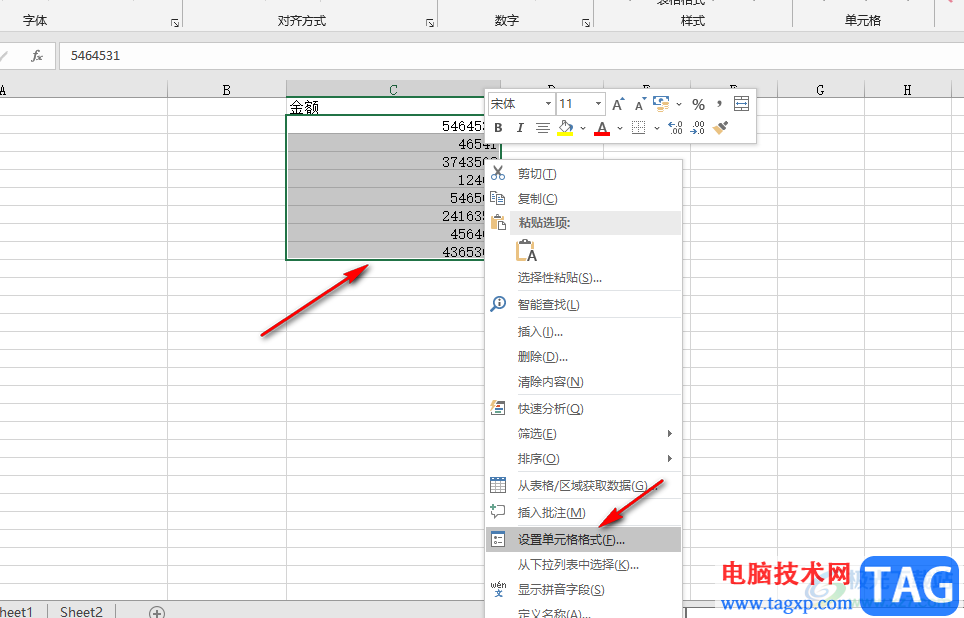The width and height of the screenshot is (964, 618).
Task: Click the fx insert function icon
Action: (37, 56)
